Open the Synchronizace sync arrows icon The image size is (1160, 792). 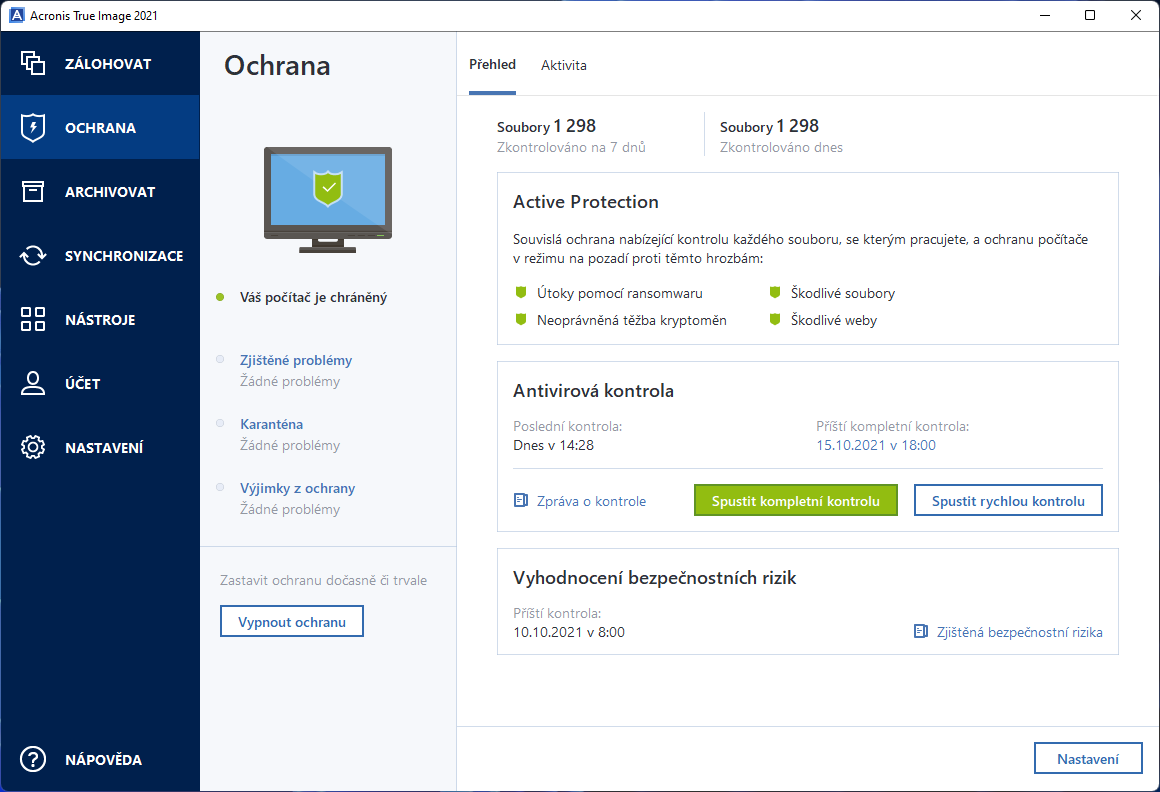point(33,256)
